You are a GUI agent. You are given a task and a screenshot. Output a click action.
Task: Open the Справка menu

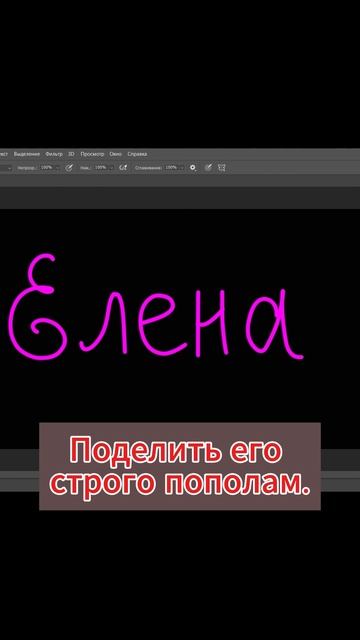click(137, 154)
